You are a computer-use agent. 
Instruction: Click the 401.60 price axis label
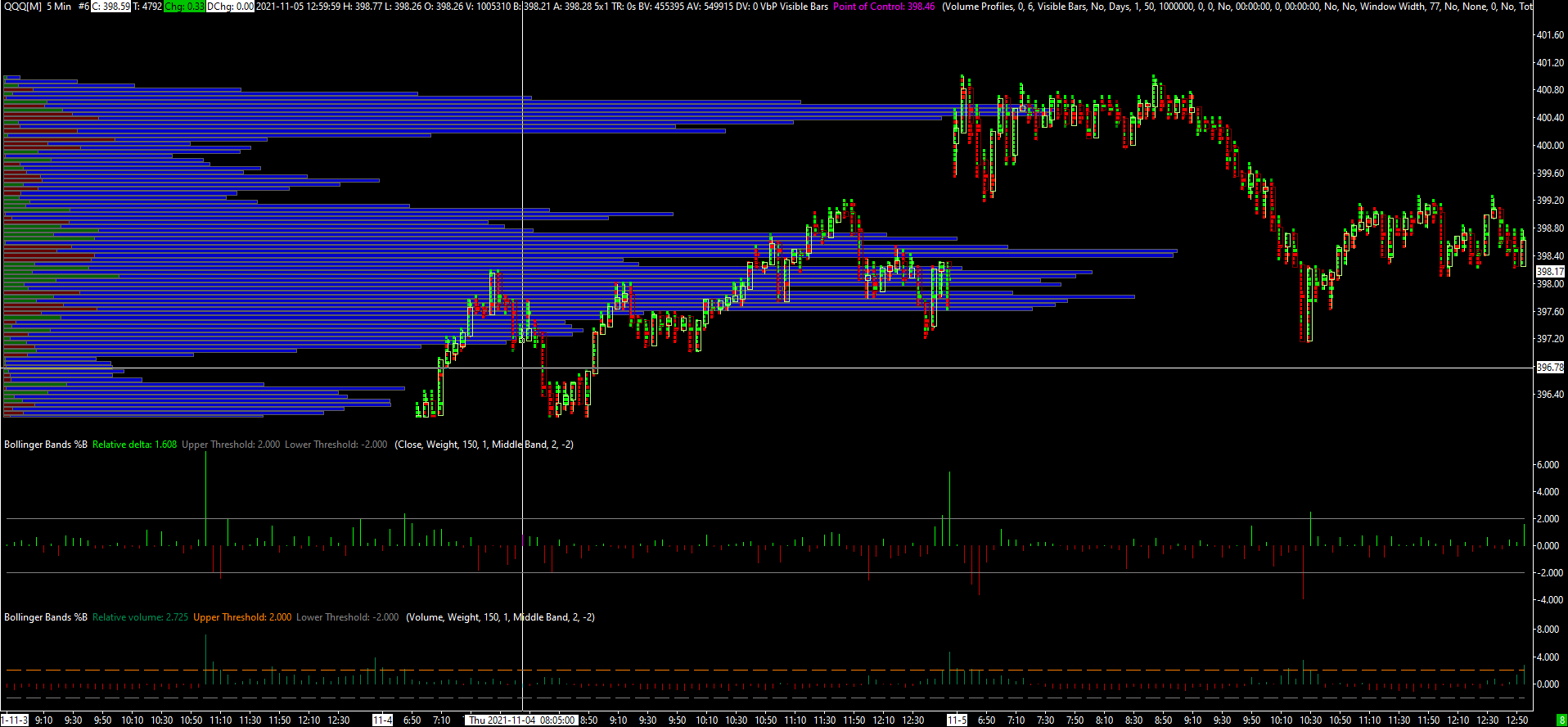1550,35
